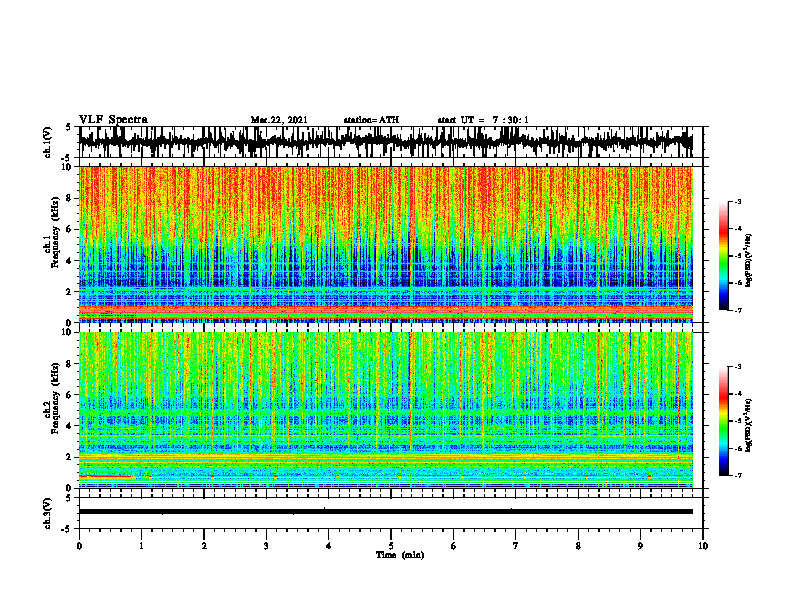Click the time axis tick label 8
792x612 pixels.
point(578,546)
